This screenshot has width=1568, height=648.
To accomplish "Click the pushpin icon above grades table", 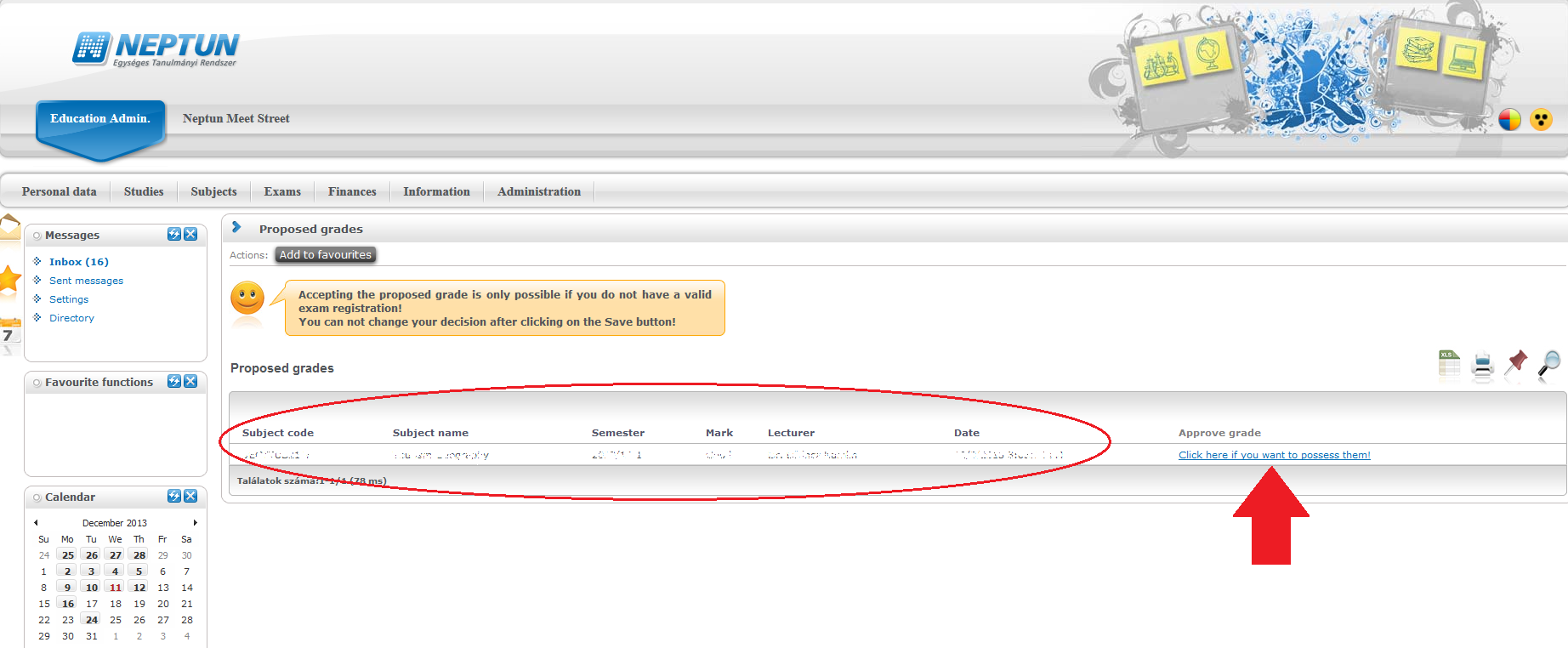I will click(x=1515, y=364).
